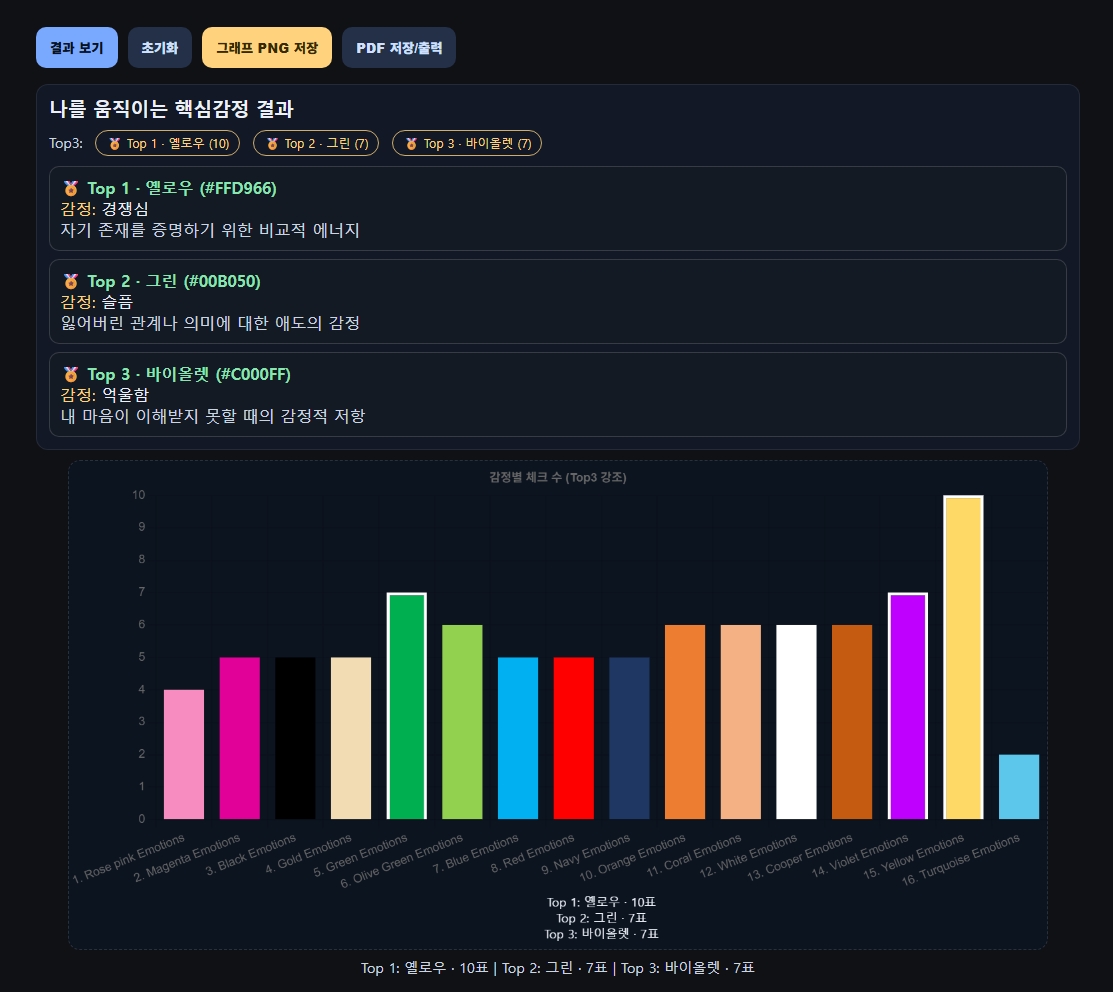Click the 결과 보기 button
Screen dimensions: 1113x992
point(77,48)
